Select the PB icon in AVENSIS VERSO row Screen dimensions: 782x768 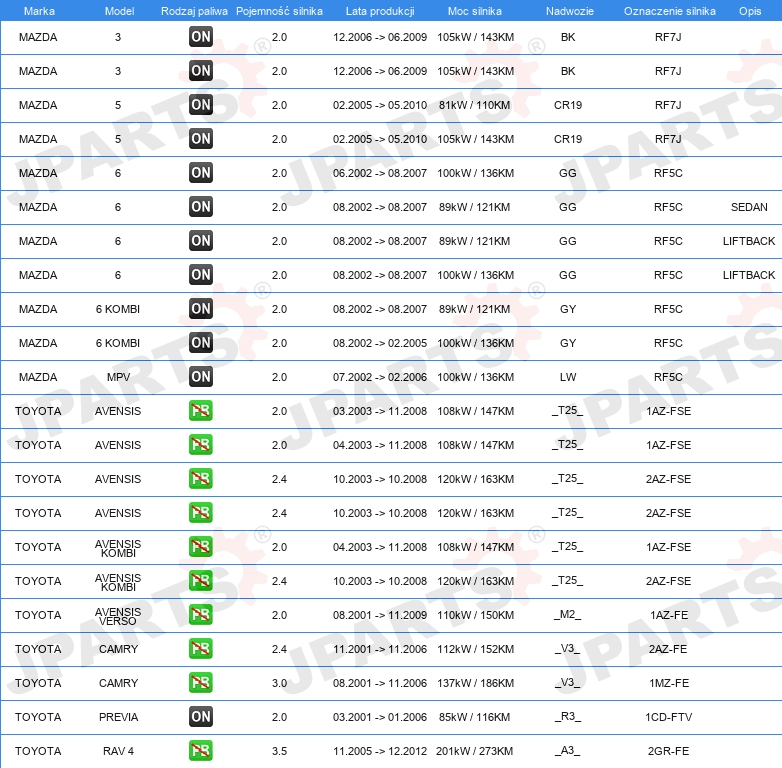point(201,614)
